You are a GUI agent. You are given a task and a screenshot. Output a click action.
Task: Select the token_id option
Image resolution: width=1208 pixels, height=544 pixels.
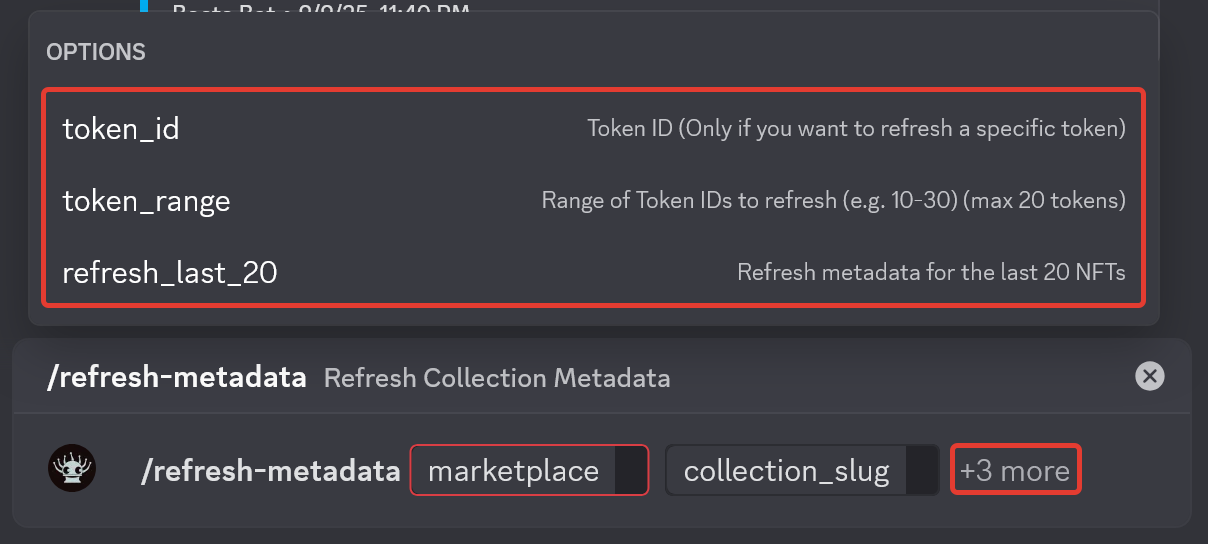tap(120, 129)
